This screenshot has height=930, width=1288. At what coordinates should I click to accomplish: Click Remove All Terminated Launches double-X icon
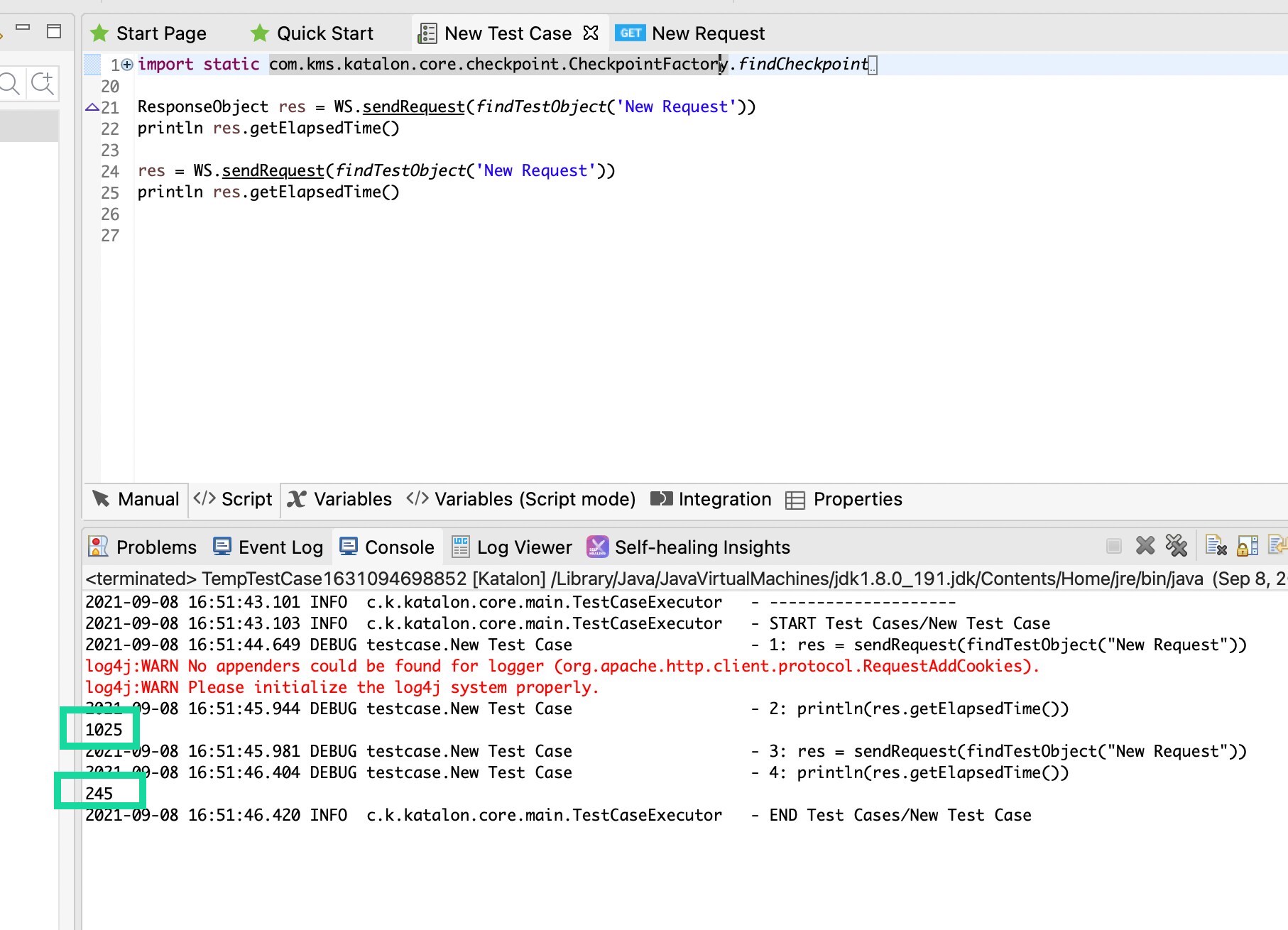pyautogui.click(x=1176, y=546)
